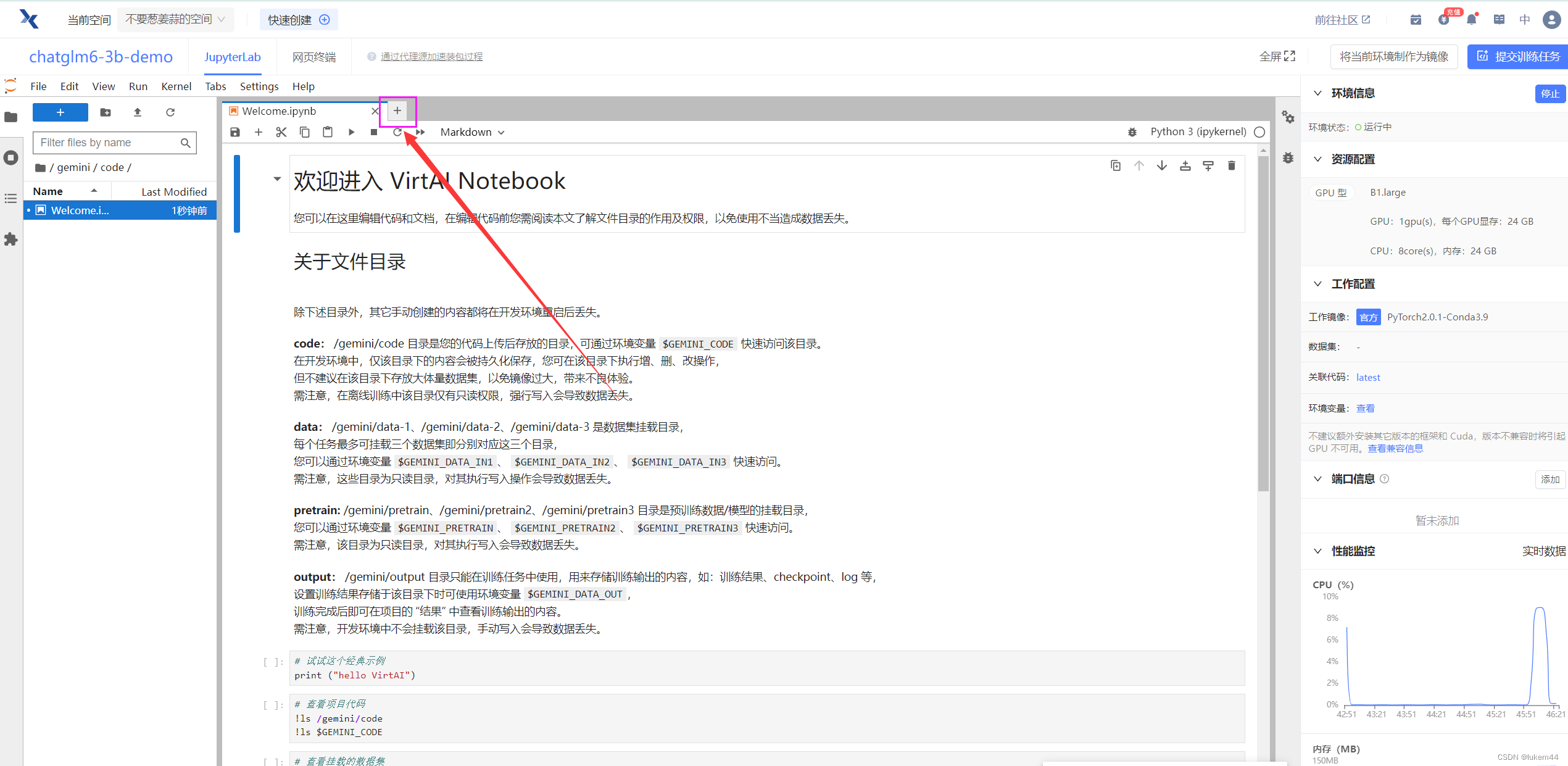The image size is (1568, 766).
Task: Open the notifications bell icon
Action: [x=1472, y=20]
